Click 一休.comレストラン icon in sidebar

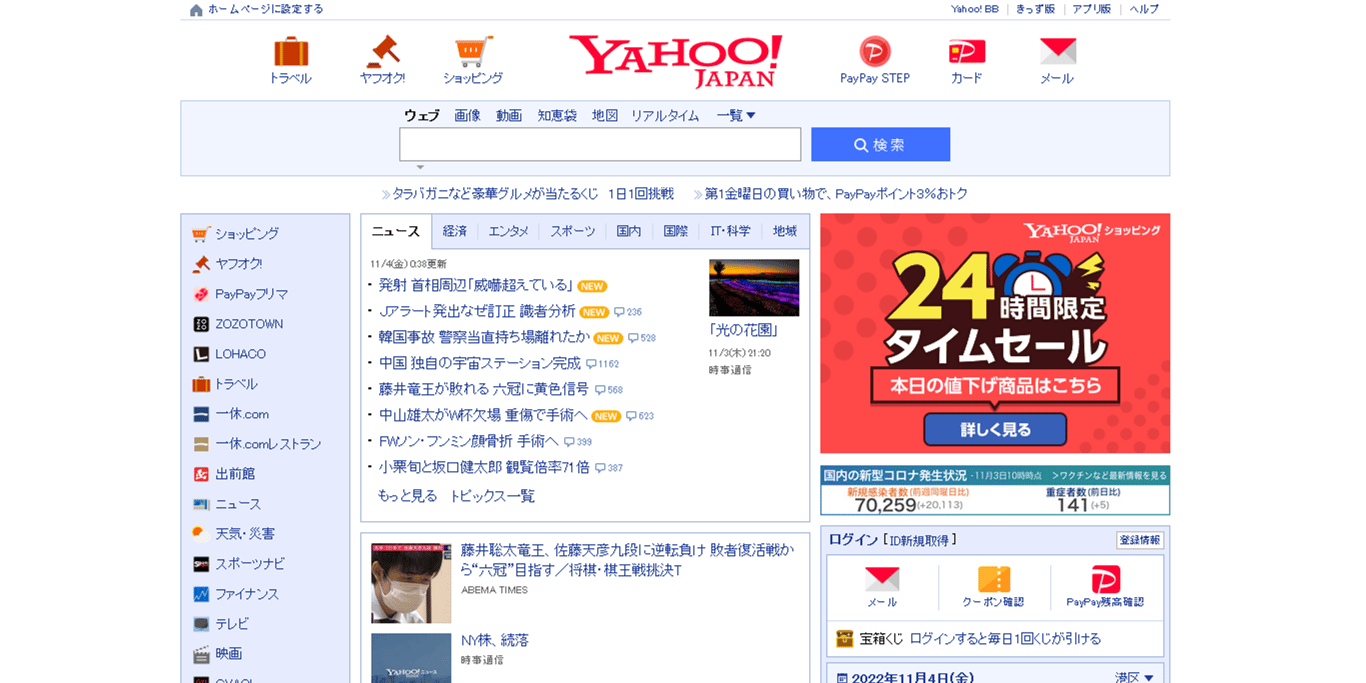(201, 444)
